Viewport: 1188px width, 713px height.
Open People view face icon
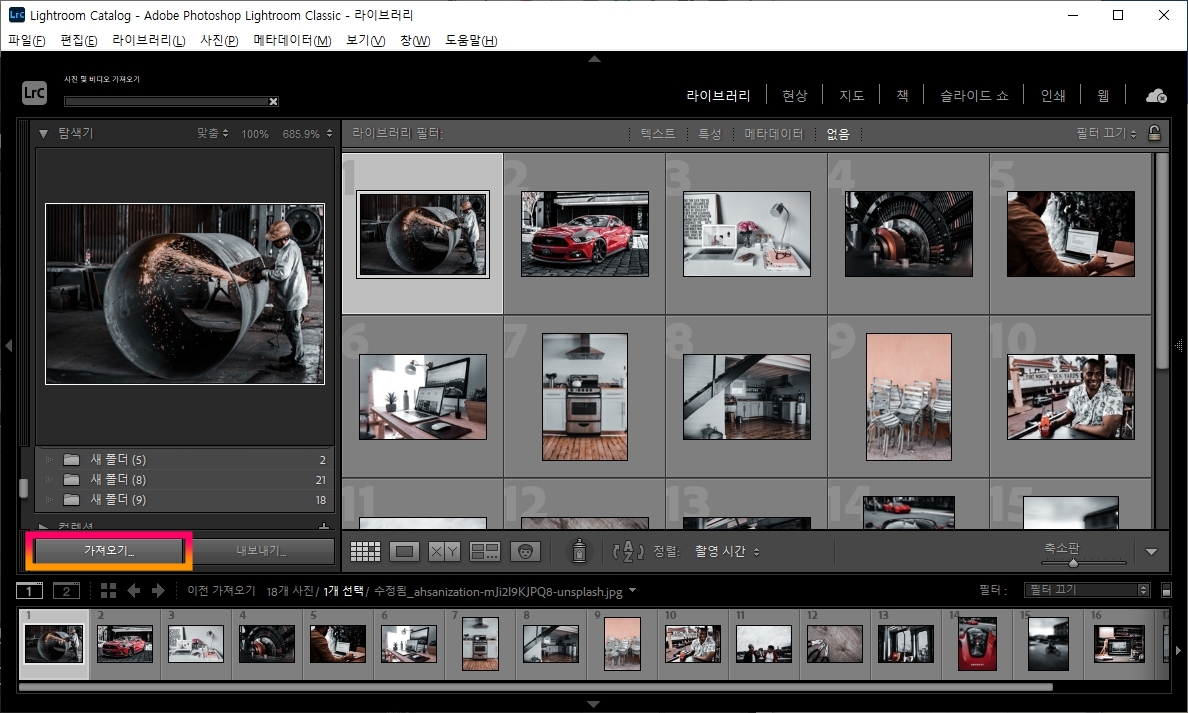pyautogui.click(x=525, y=552)
